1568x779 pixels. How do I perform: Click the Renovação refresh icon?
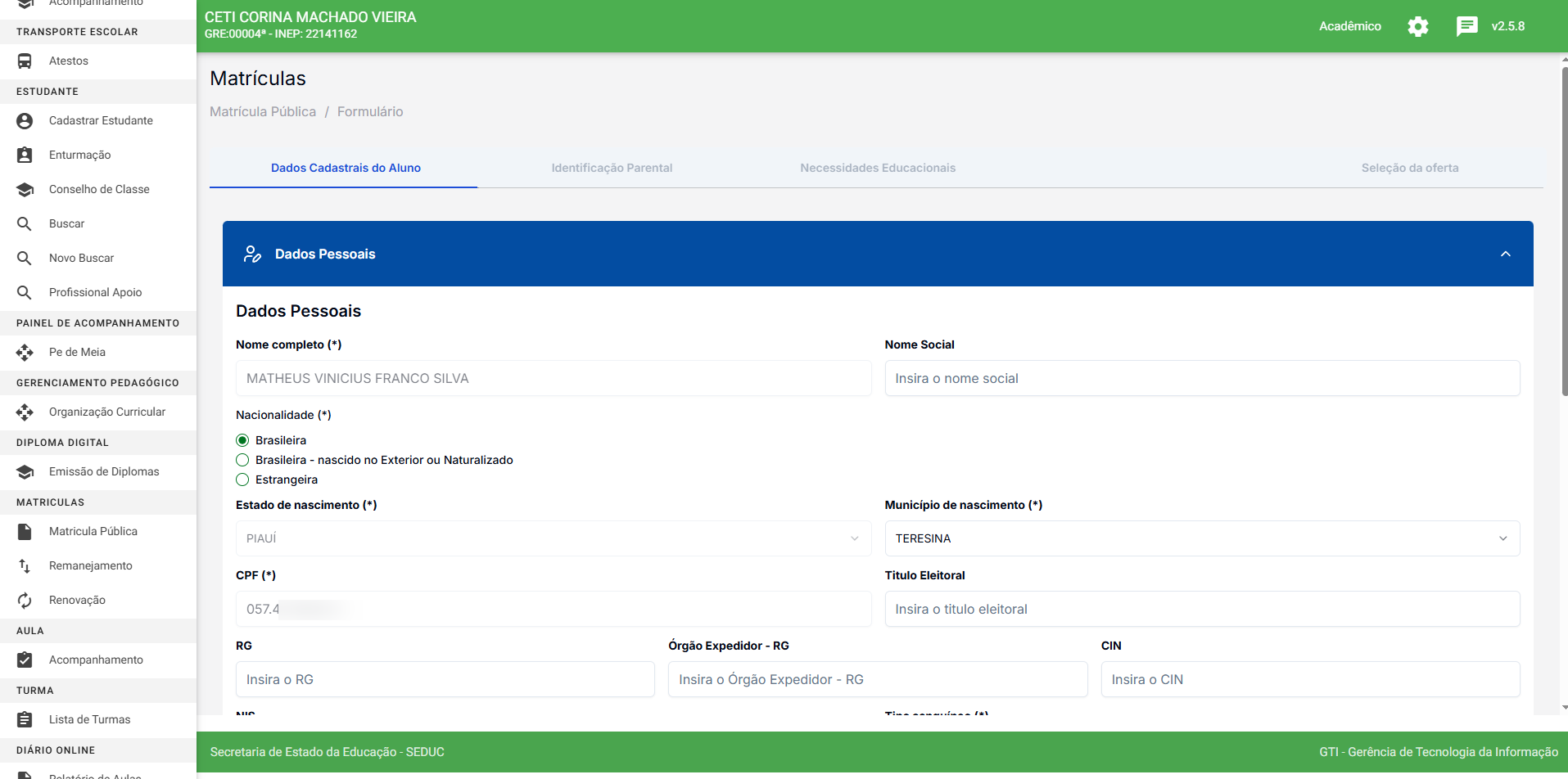pos(25,600)
